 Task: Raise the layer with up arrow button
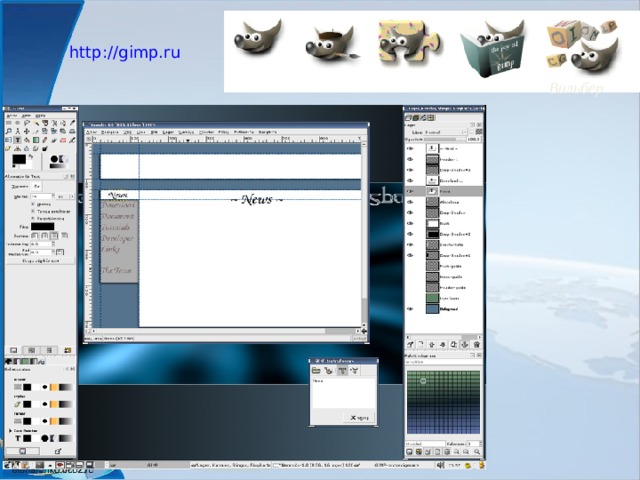432,345
